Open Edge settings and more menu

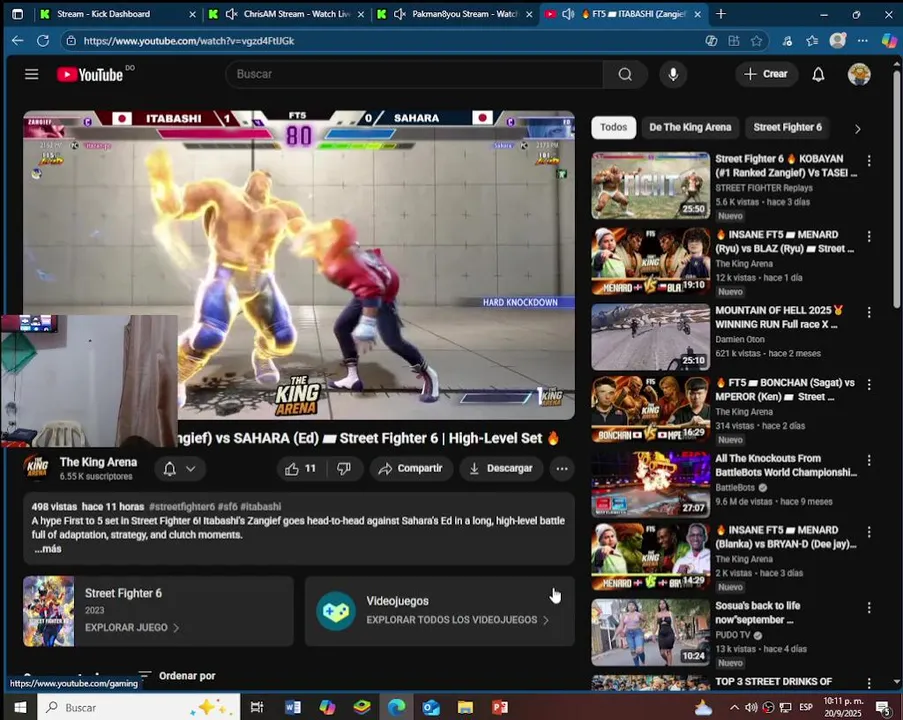click(862, 41)
